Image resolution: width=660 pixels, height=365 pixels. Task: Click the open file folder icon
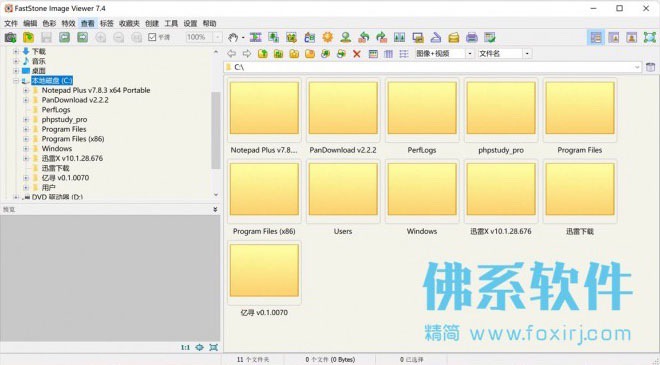coord(28,37)
